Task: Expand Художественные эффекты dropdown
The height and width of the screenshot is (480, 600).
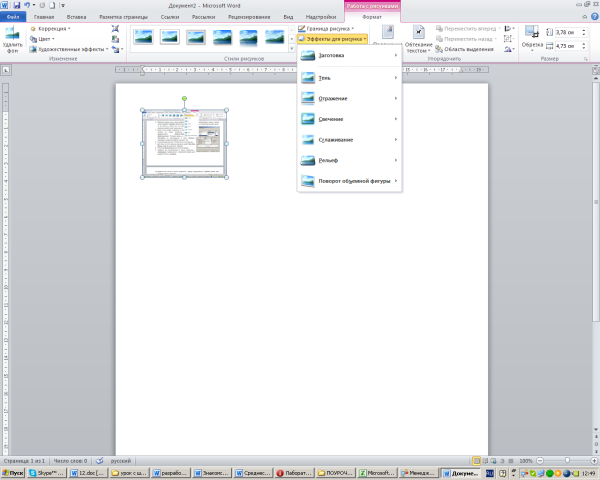Action: pyautogui.click(x=68, y=48)
